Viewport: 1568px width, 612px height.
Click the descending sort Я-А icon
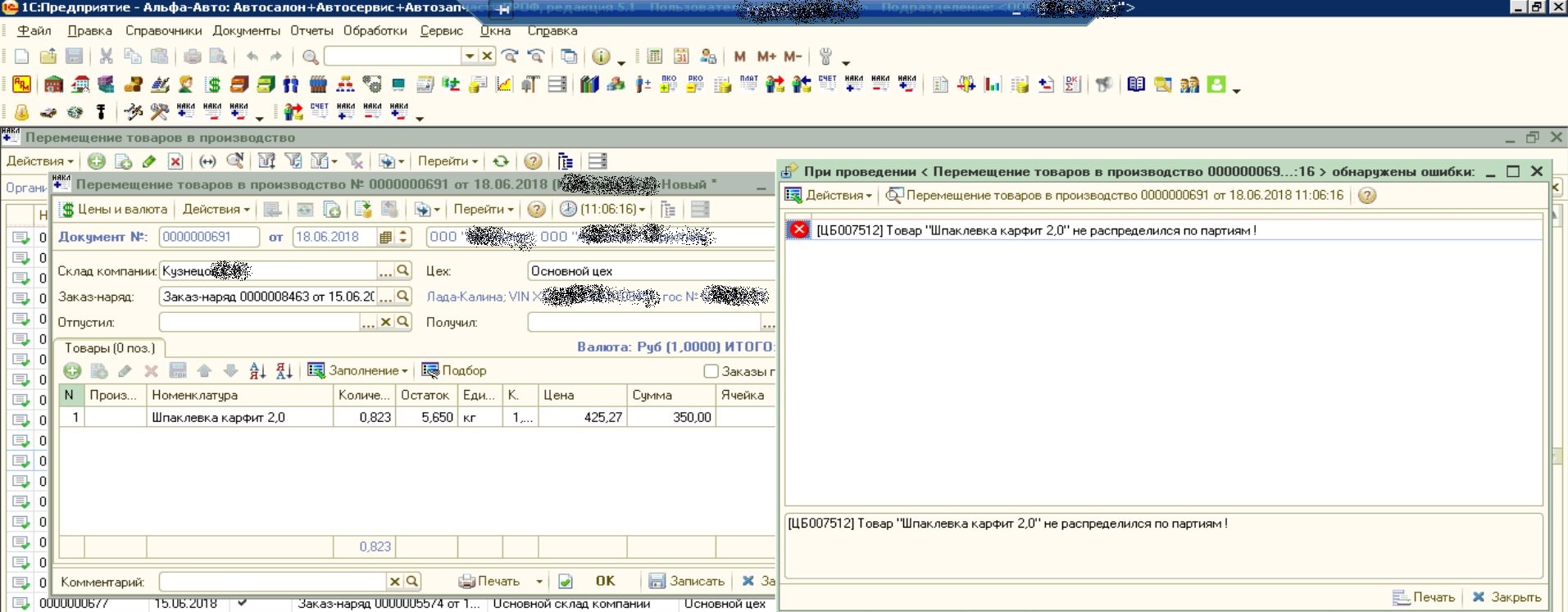(284, 371)
